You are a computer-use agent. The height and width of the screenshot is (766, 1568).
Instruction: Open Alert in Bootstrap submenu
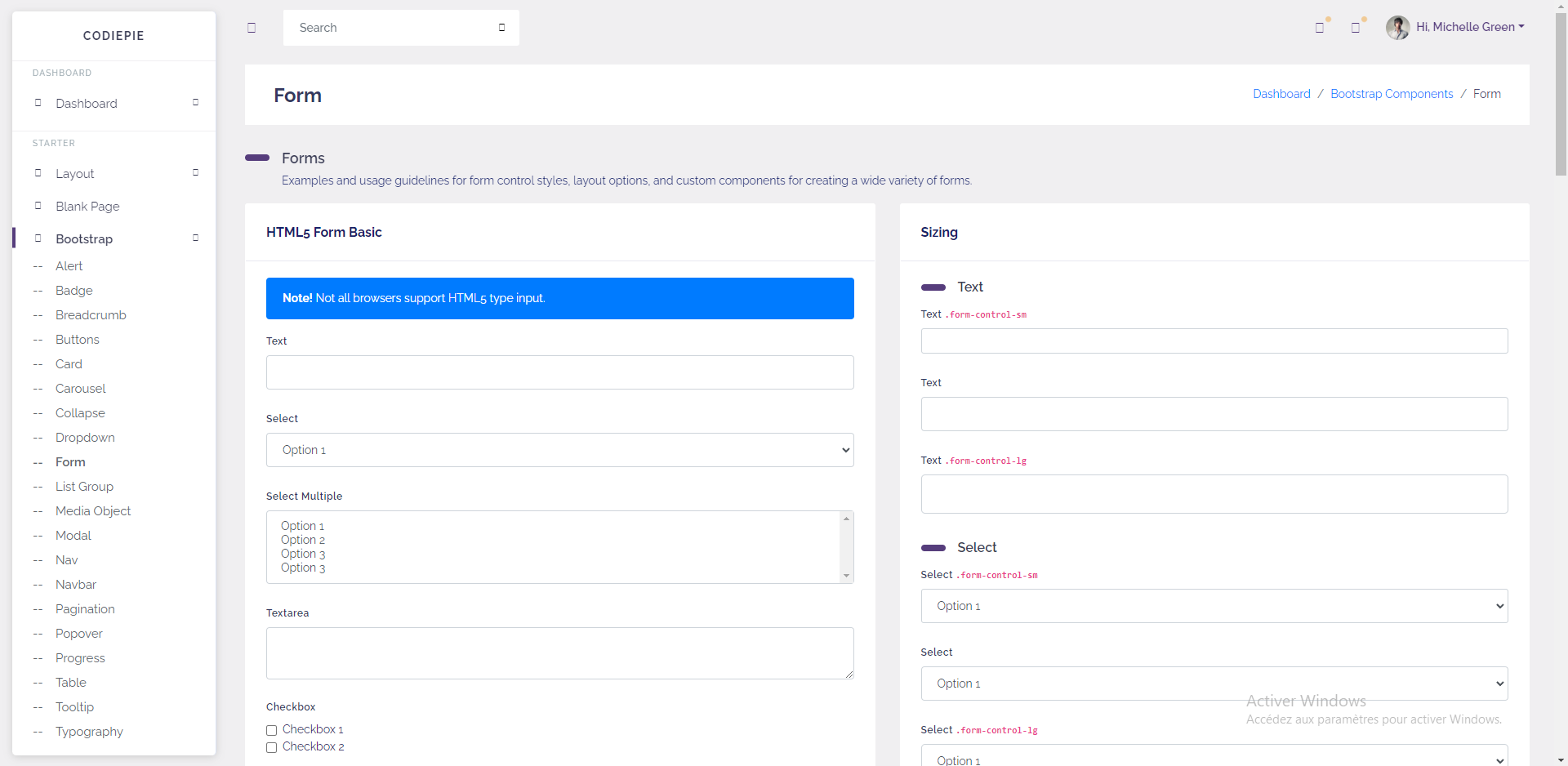(x=69, y=266)
